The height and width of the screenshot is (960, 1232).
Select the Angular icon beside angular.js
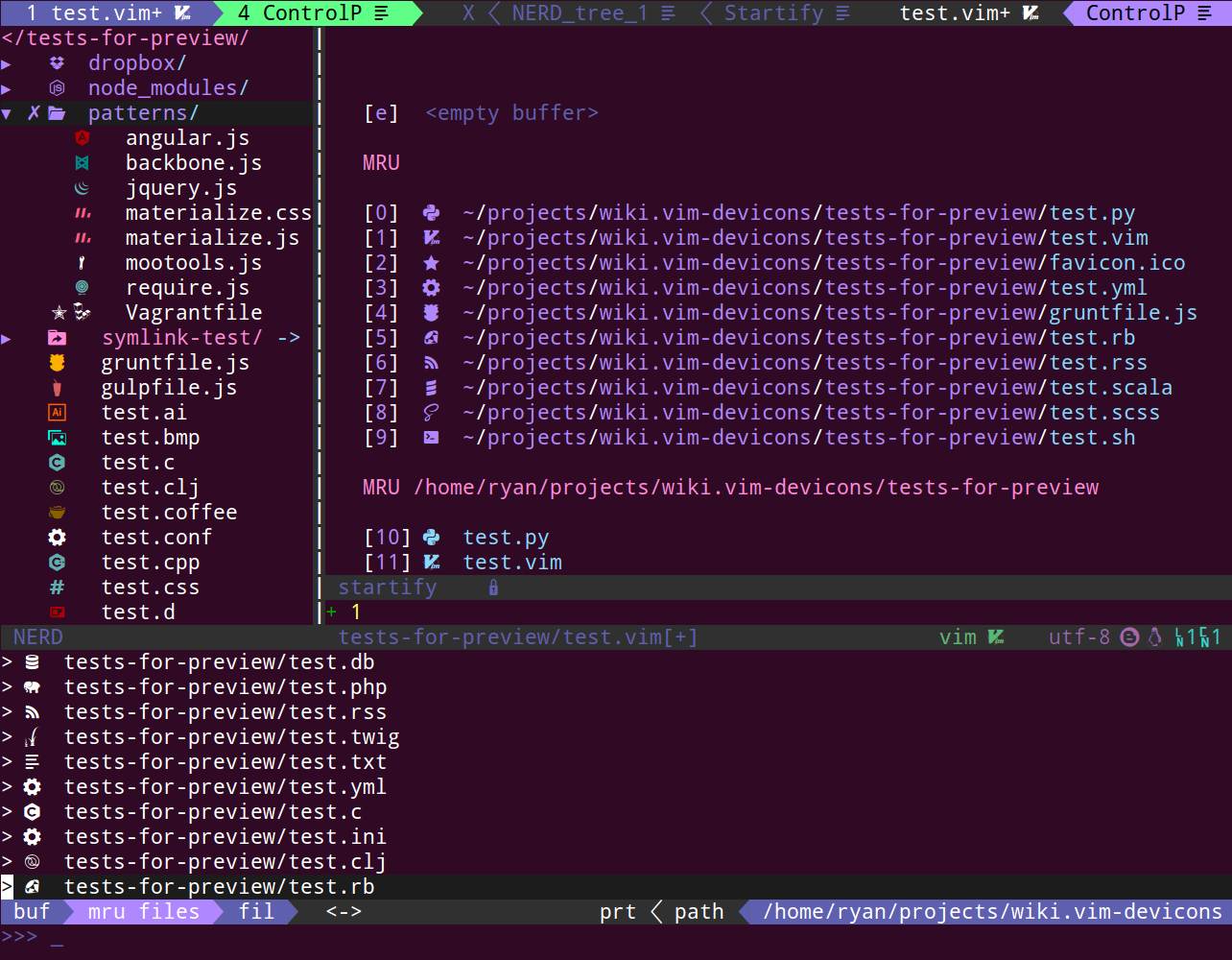[83, 137]
